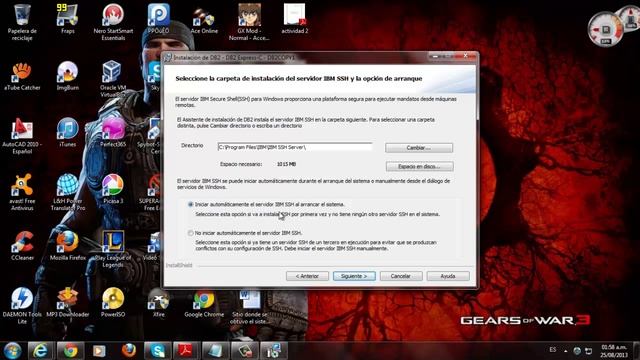Select the MP3 Downloader desktop icon
The image size is (640, 360).
coord(68,303)
